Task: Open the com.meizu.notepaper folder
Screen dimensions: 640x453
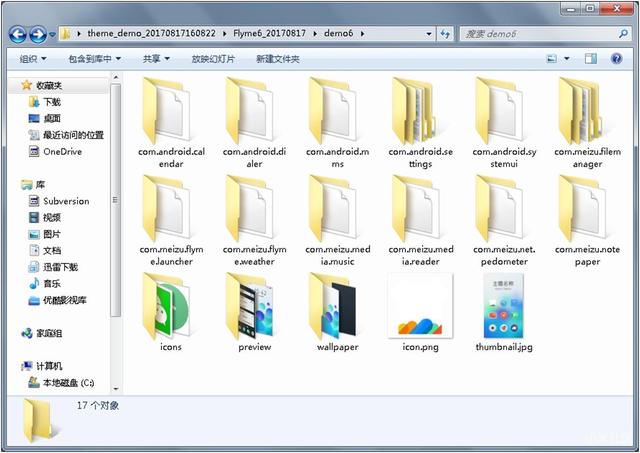Action: (587, 220)
